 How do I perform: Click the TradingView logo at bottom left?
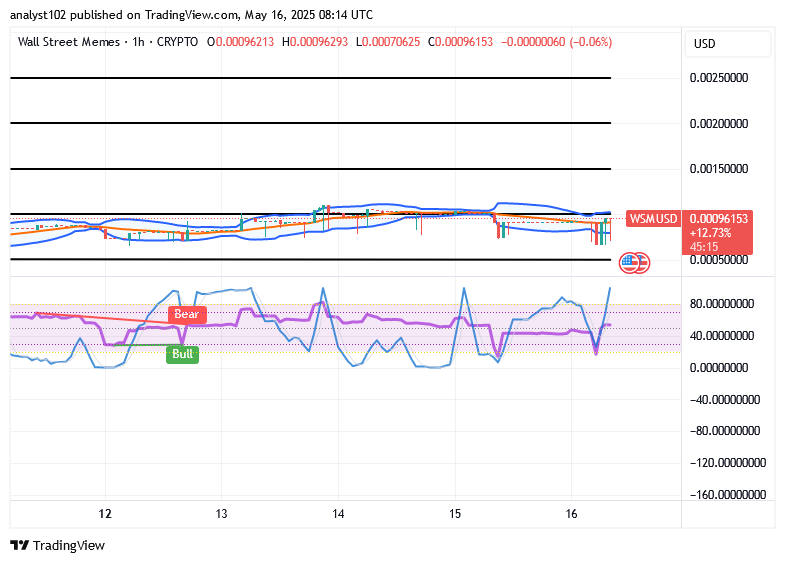pos(58,545)
